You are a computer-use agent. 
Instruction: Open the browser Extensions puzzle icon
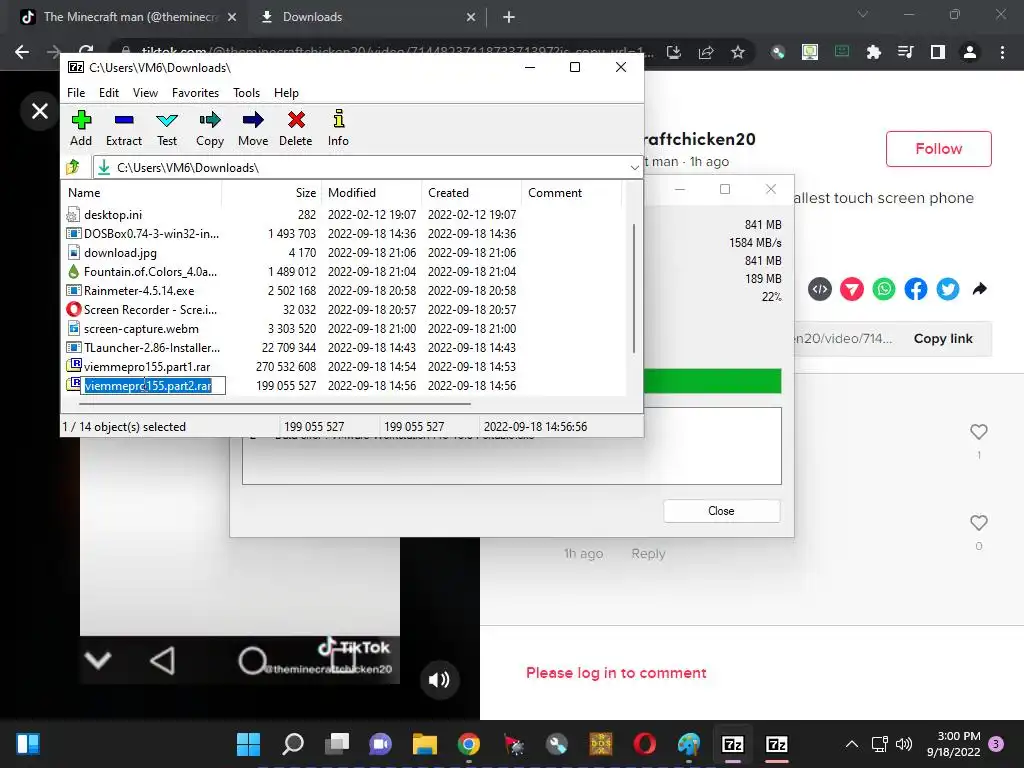pyautogui.click(x=874, y=52)
